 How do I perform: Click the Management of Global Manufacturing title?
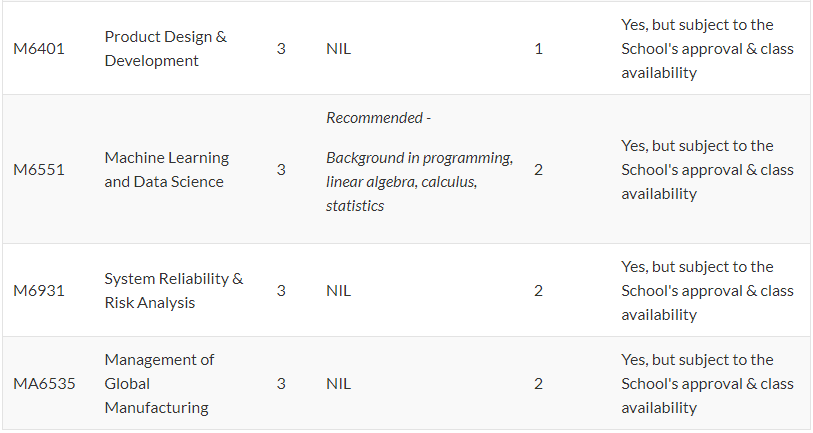[x=159, y=384]
